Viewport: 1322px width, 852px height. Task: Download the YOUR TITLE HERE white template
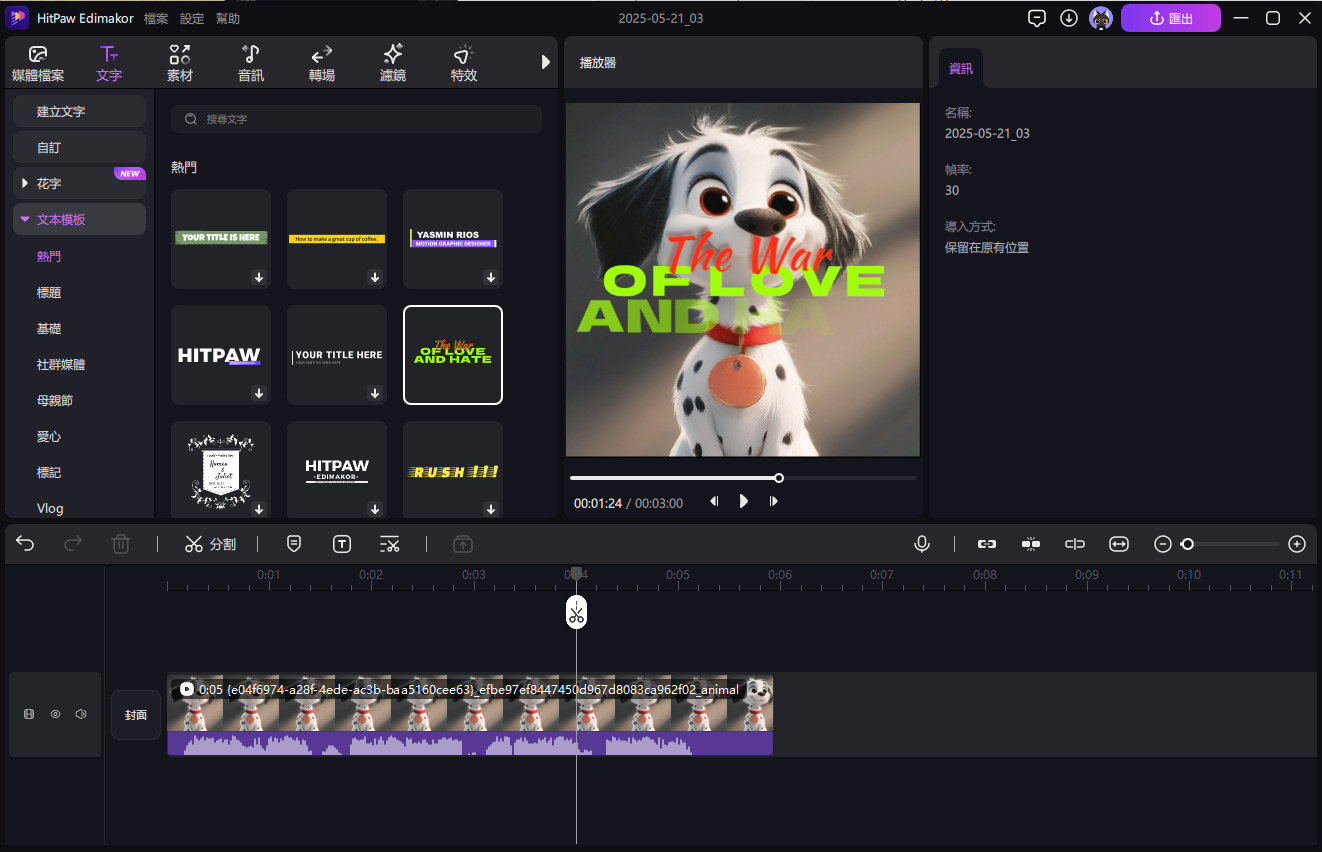375,393
